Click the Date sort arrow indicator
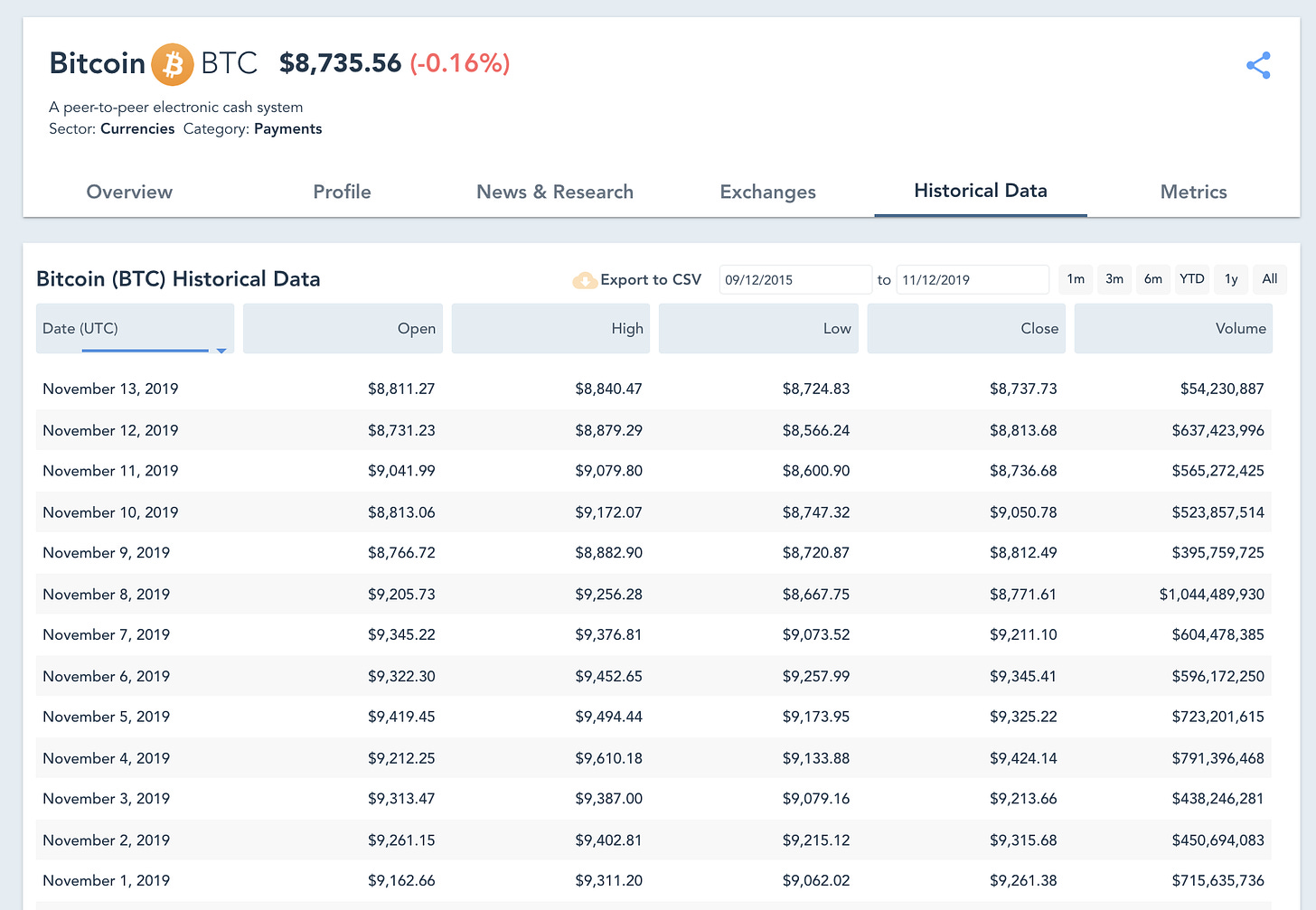Image resolution: width=1316 pixels, height=910 pixels. point(221,351)
